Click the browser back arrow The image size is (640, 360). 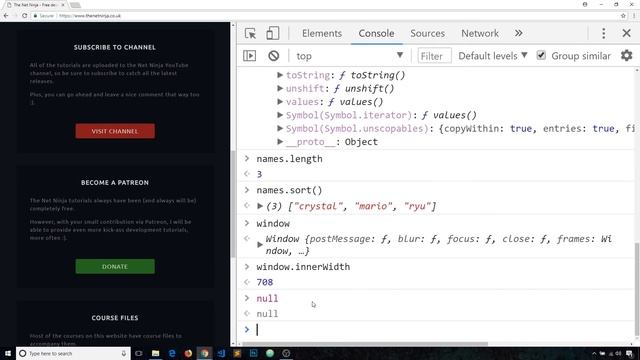point(6,16)
